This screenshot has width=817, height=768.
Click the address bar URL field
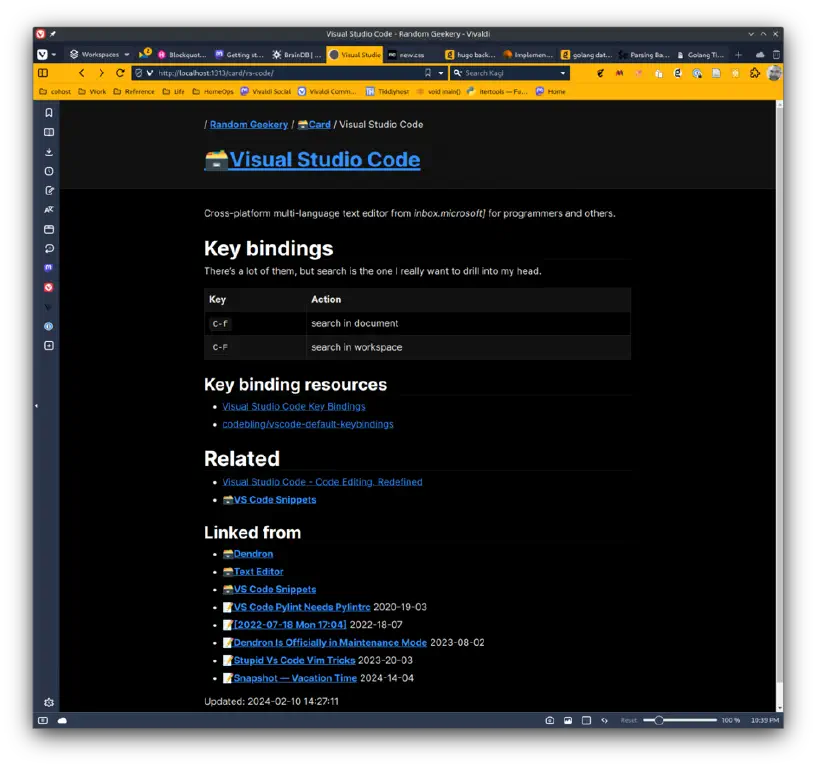click(x=289, y=73)
